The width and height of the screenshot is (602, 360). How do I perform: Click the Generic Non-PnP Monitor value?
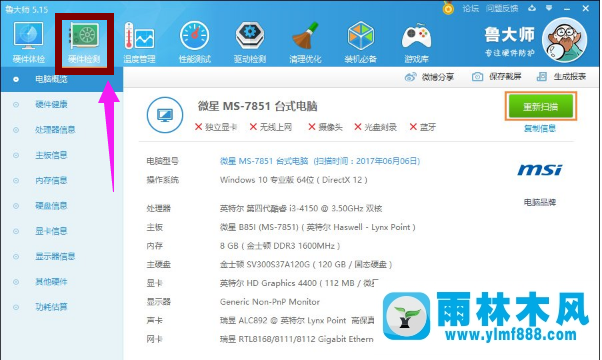(270, 302)
